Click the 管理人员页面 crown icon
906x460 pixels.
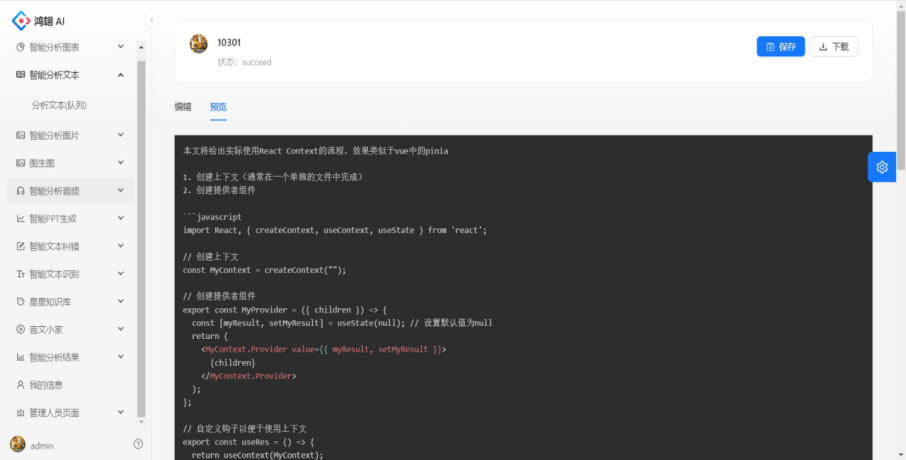point(20,413)
